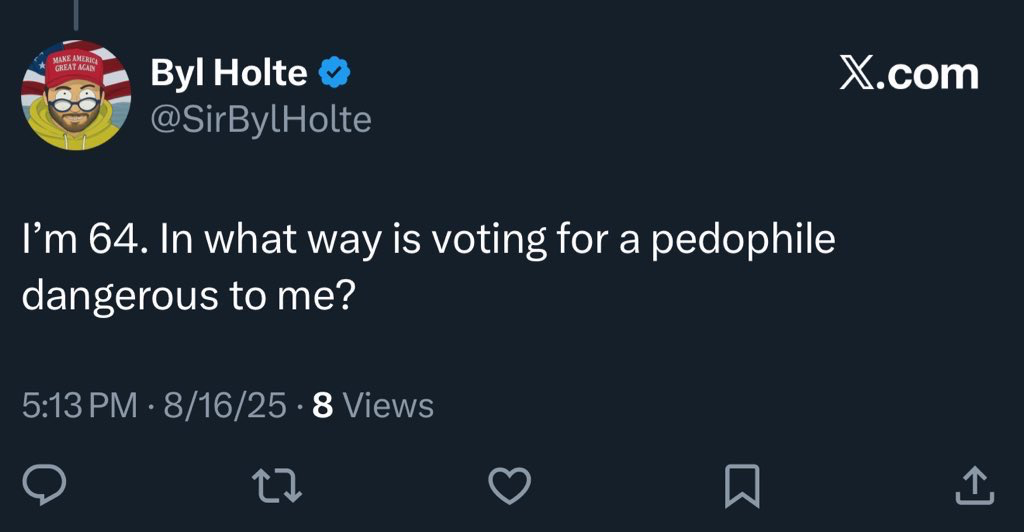Click the word "pedophile" in the tweet
This screenshot has width=1024, height=532.
[x=743, y=242]
